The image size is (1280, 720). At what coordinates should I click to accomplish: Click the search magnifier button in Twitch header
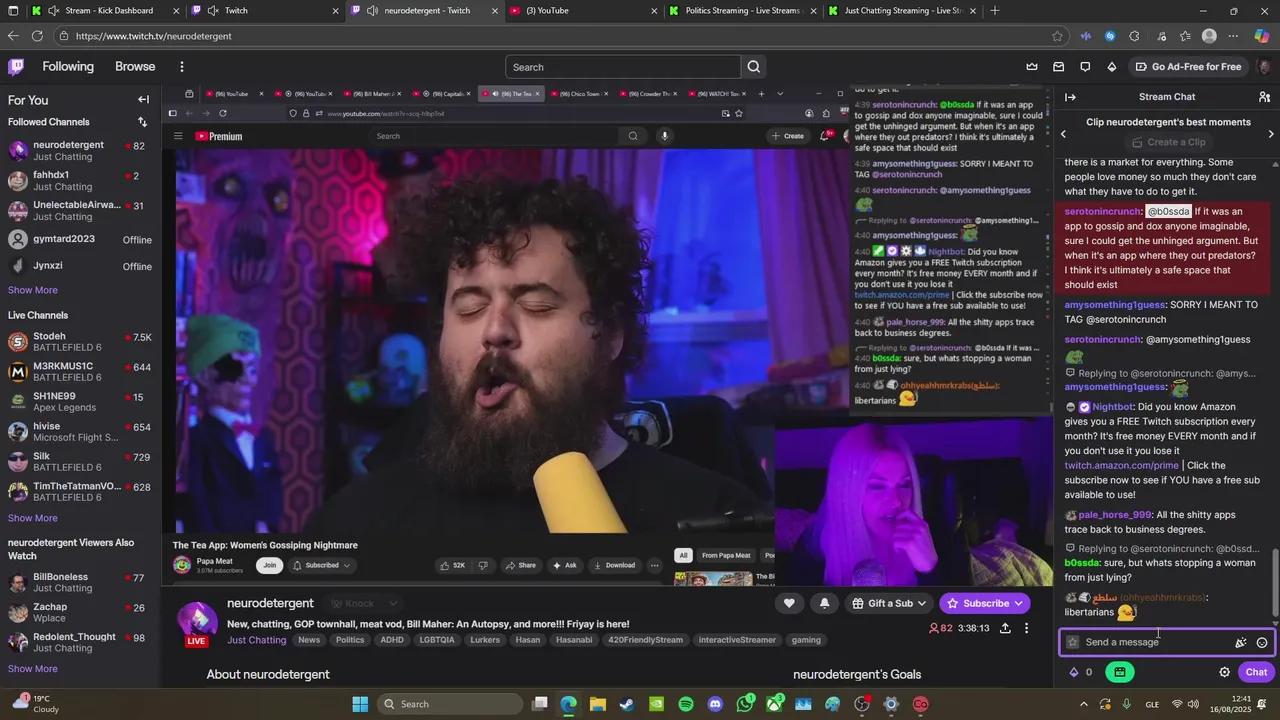tap(754, 67)
